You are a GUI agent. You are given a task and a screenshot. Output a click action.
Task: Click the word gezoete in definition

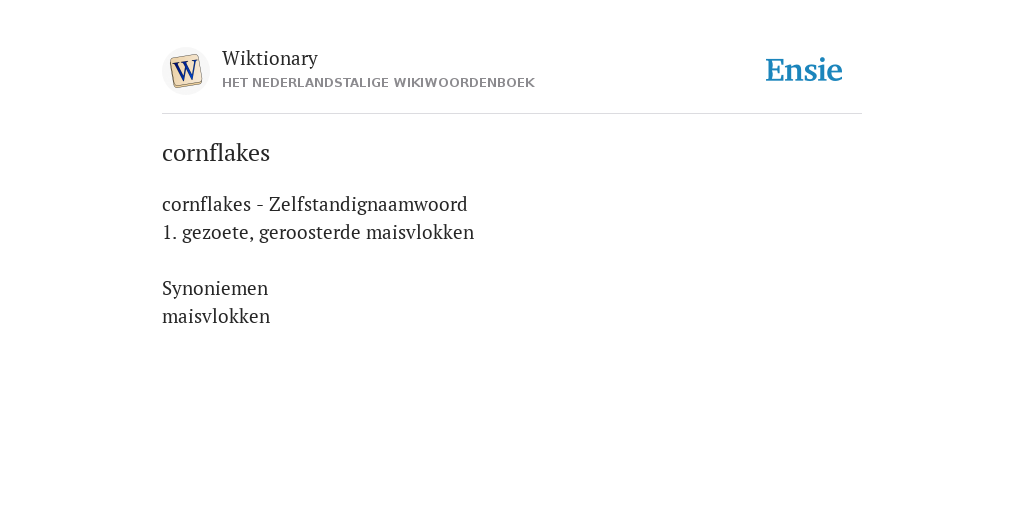217,233
